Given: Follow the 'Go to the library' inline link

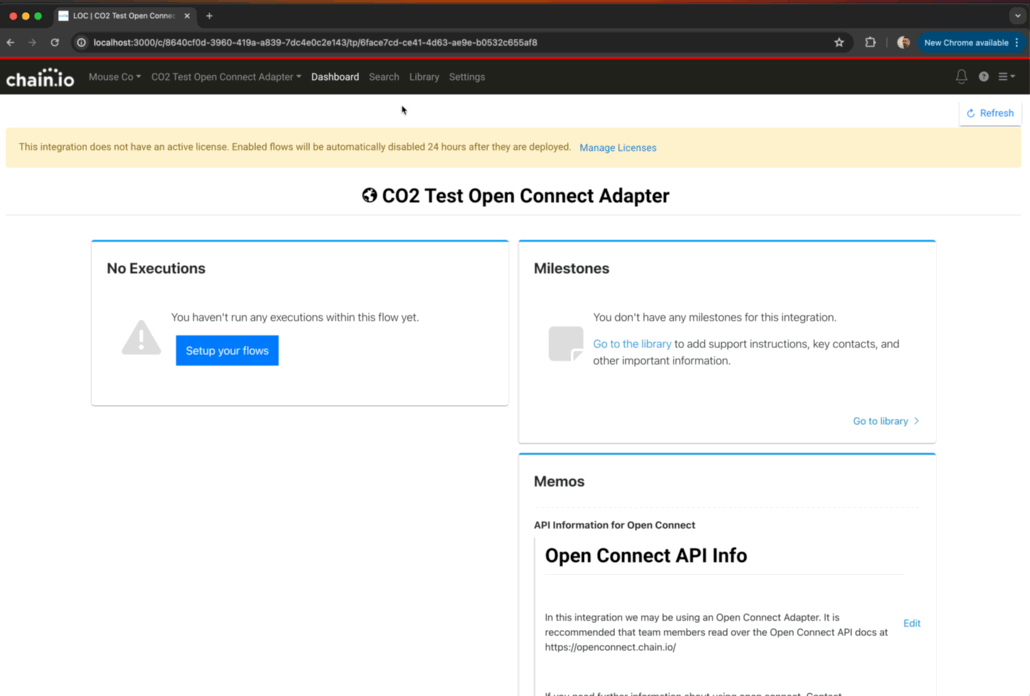Looking at the screenshot, I should [632, 344].
